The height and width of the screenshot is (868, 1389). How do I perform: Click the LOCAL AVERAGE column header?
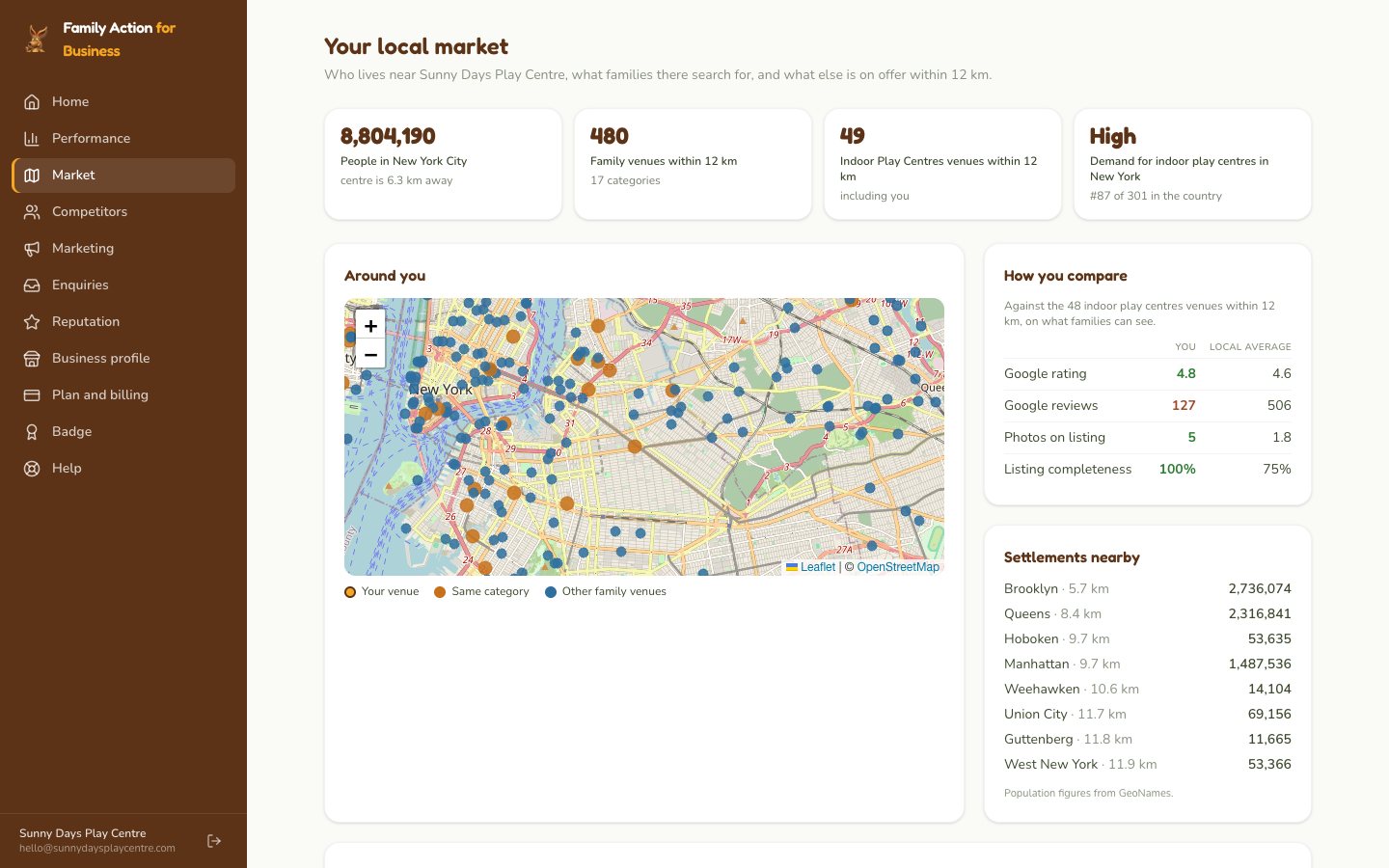point(1250,346)
